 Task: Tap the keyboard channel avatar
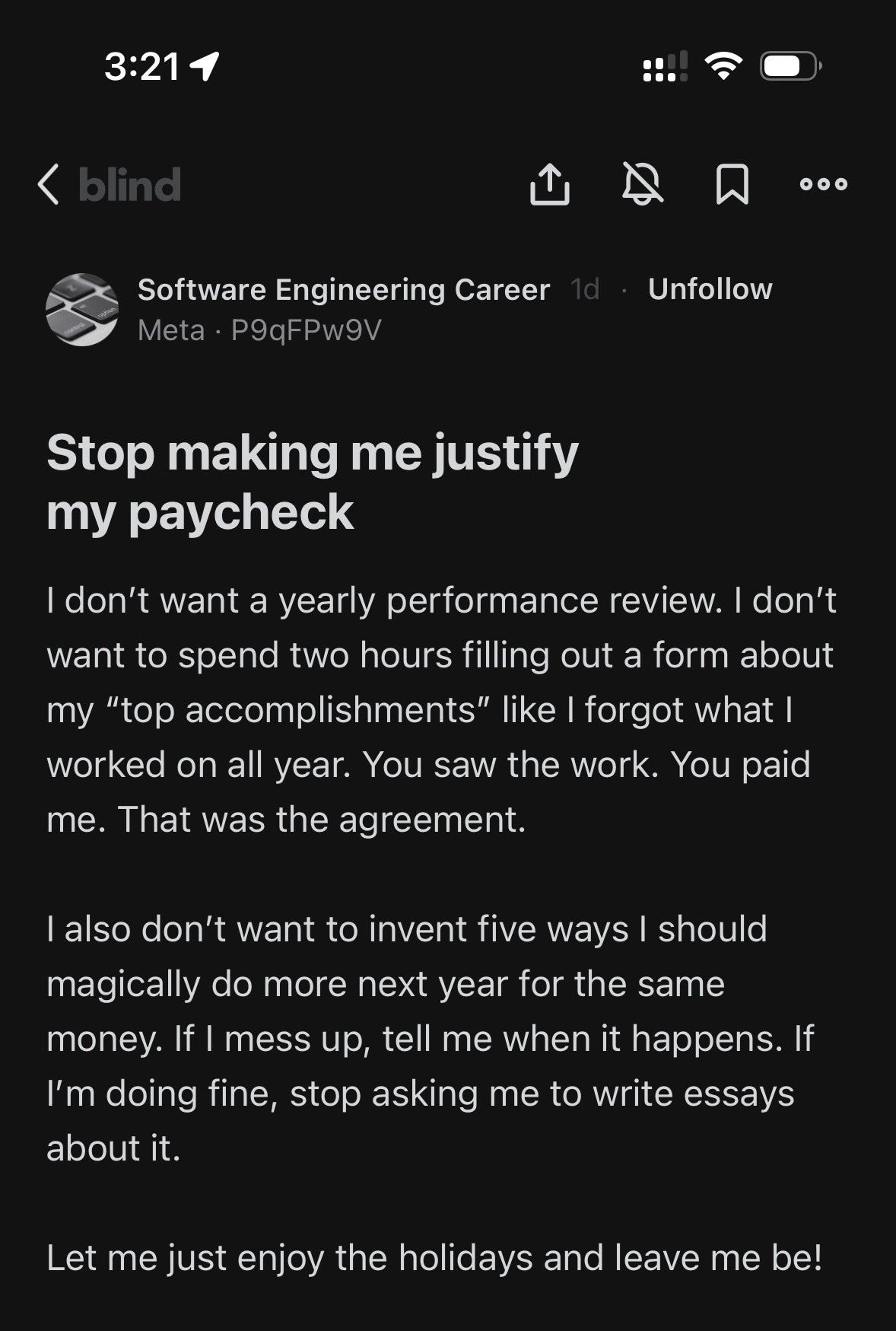coord(82,310)
